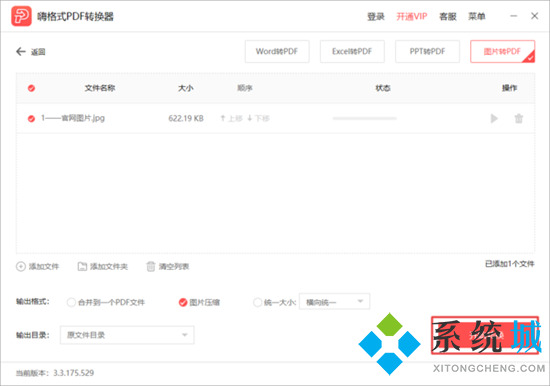Click the 清空列表 trash icon
Screen dimensions: 550x386
(x=150, y=267)
